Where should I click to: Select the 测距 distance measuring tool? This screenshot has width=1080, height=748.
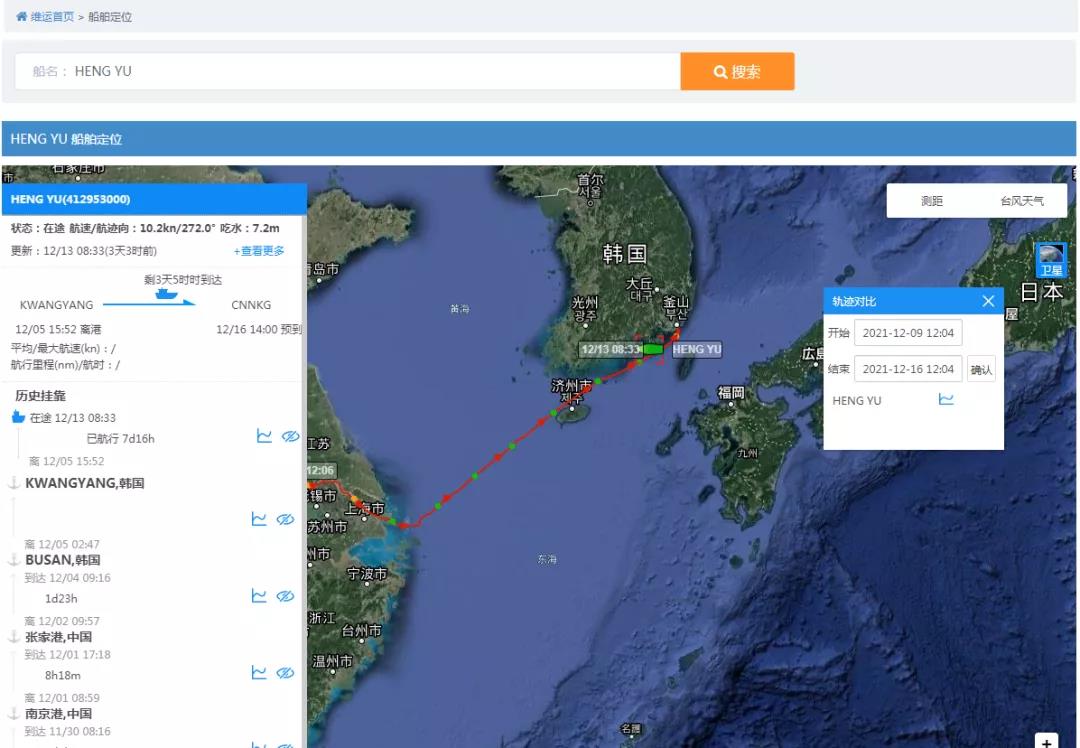[931, 201]
